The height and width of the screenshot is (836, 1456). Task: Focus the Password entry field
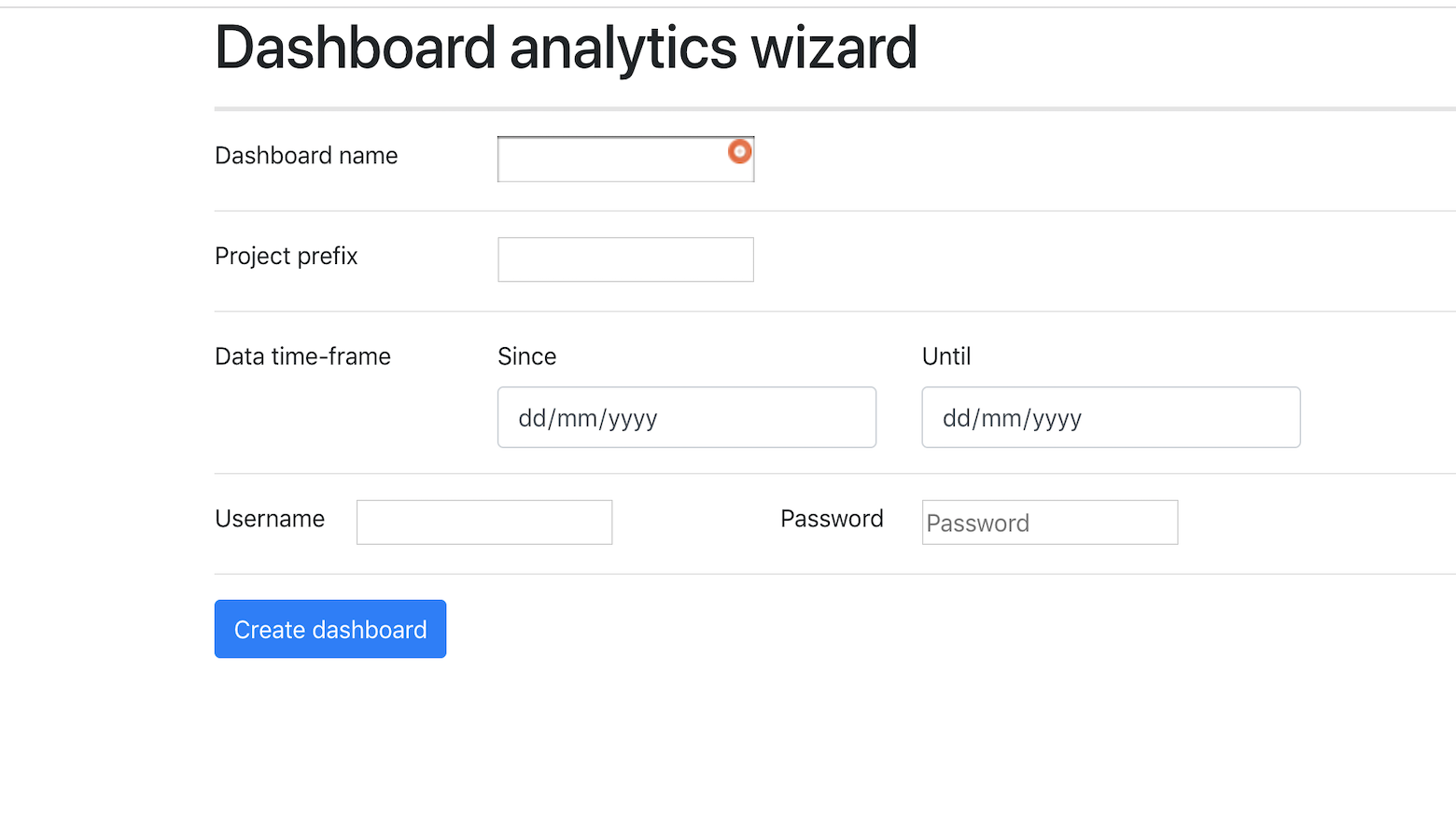1049,522
